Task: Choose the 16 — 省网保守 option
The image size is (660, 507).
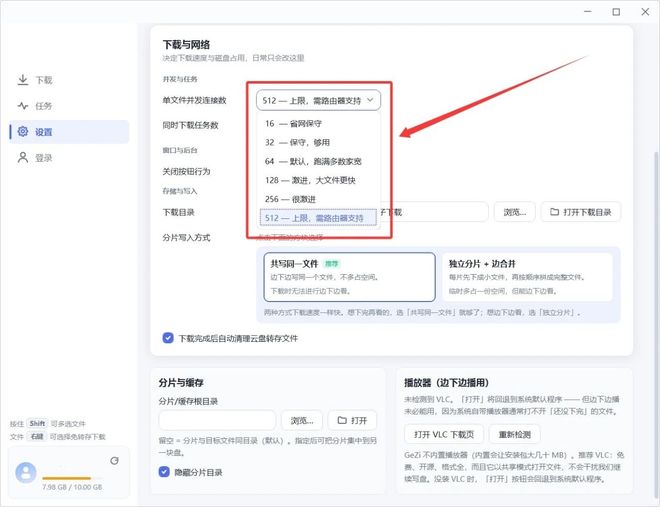Action: coord(318,124)
